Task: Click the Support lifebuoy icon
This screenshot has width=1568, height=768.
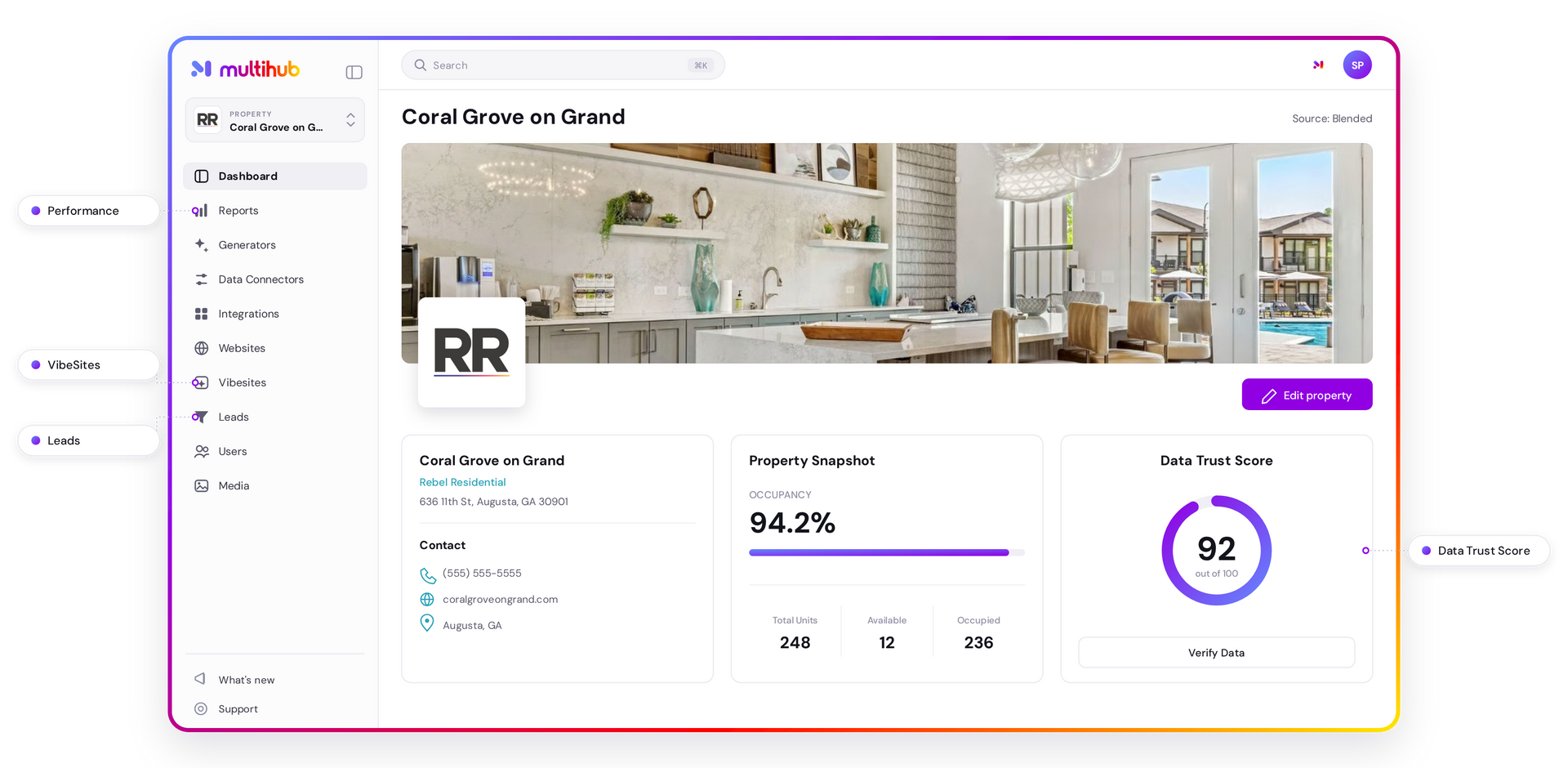Action: pyautogui.click(x=201, y=708)
